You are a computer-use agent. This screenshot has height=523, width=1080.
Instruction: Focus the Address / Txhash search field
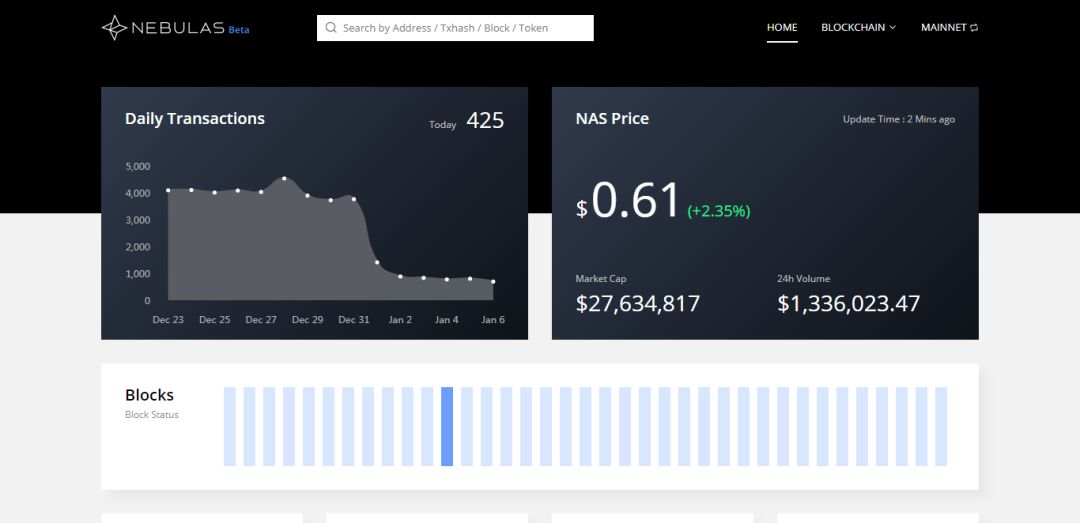455,28
